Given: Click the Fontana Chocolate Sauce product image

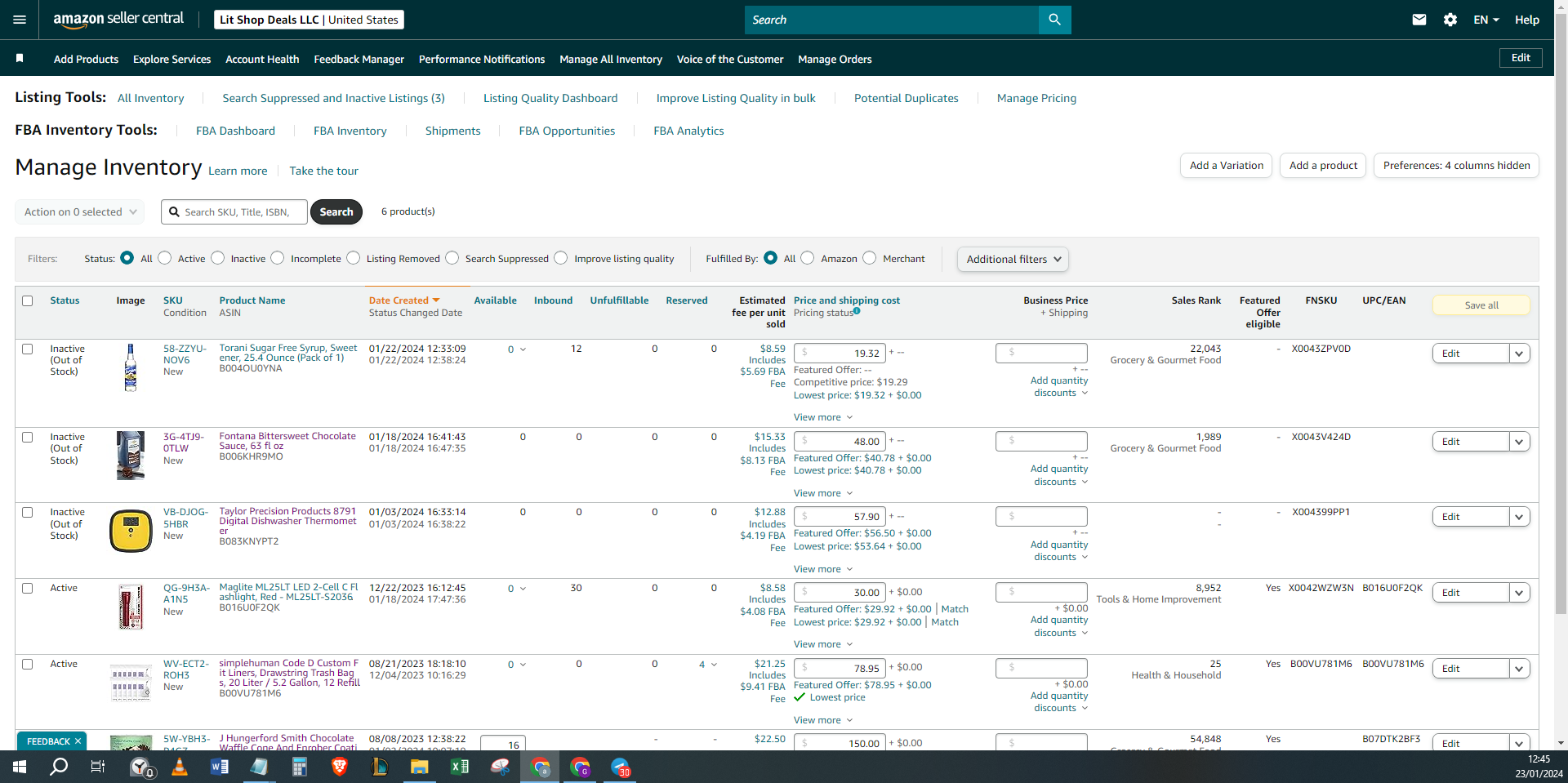Looking at the screenshot, I should tap(131, 455).
